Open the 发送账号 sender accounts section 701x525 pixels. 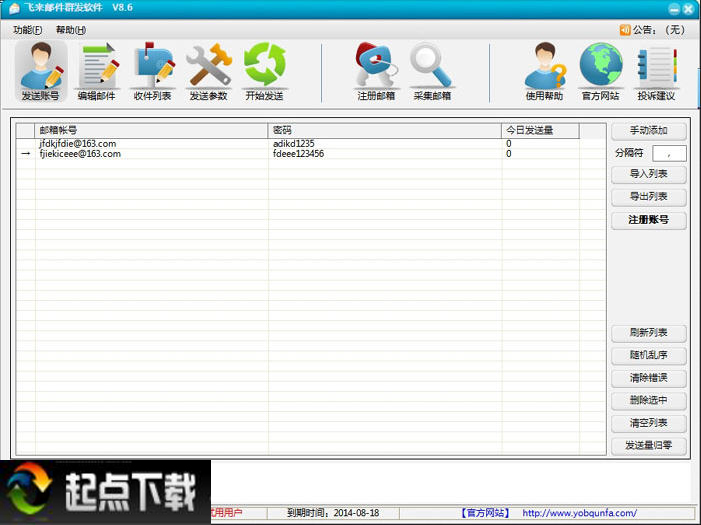click(41, 71)
